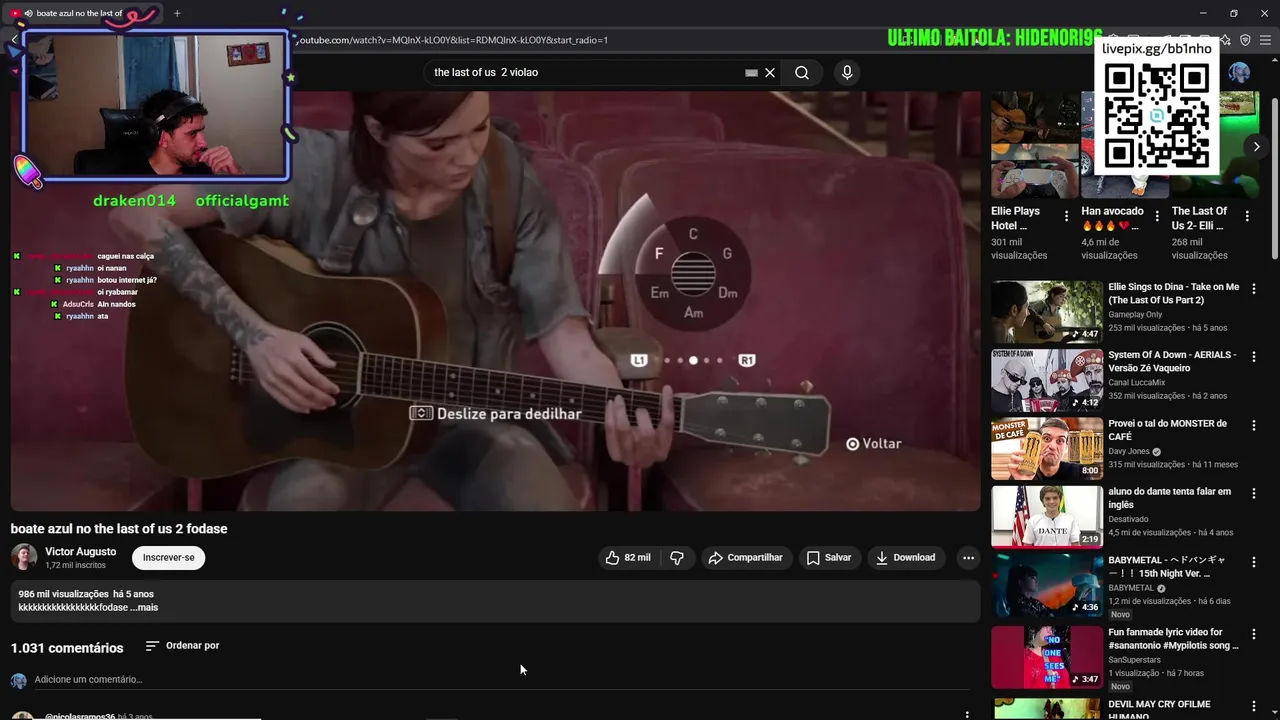Open the YouTube account avatar top right
The width and height of the screenshot is (1280, 720).
(x=1239, y=72)
